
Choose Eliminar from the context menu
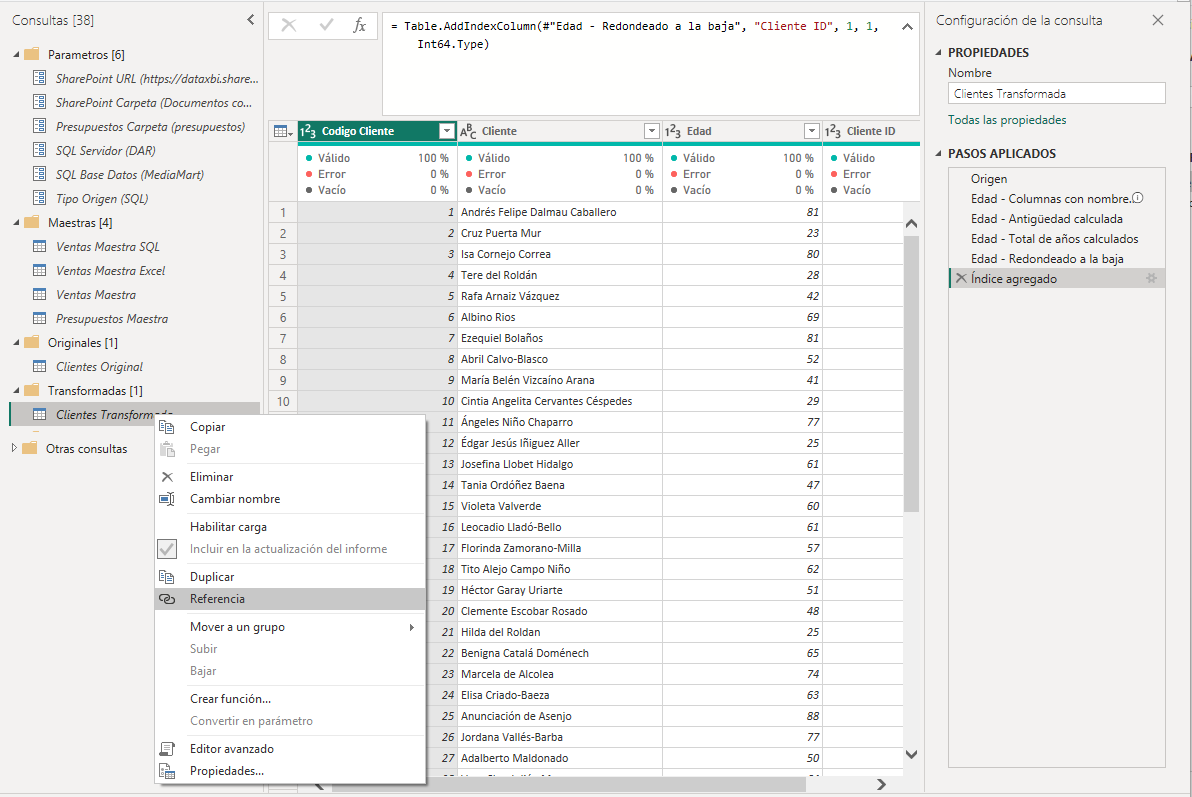tap(211, 477)
